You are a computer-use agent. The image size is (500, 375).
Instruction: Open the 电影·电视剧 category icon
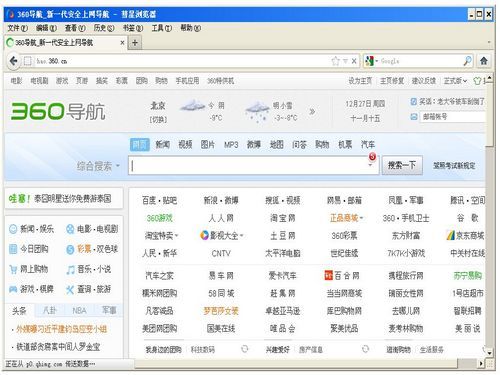pyautogui.click(x=70, y=229)
